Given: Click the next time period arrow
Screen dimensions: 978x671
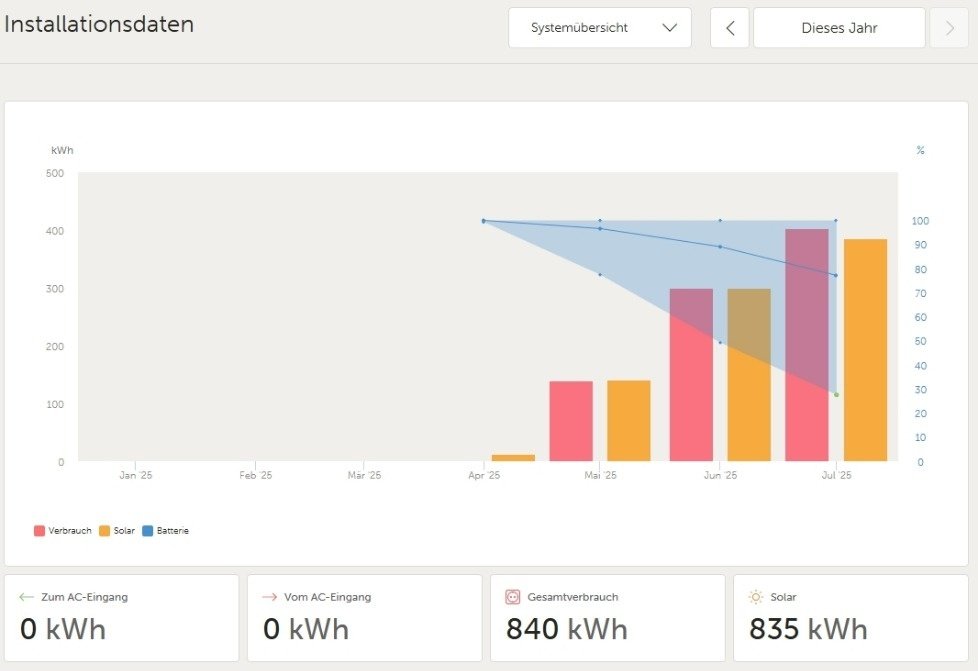Looking at the screenshot, I should click(x=949, y=28).
